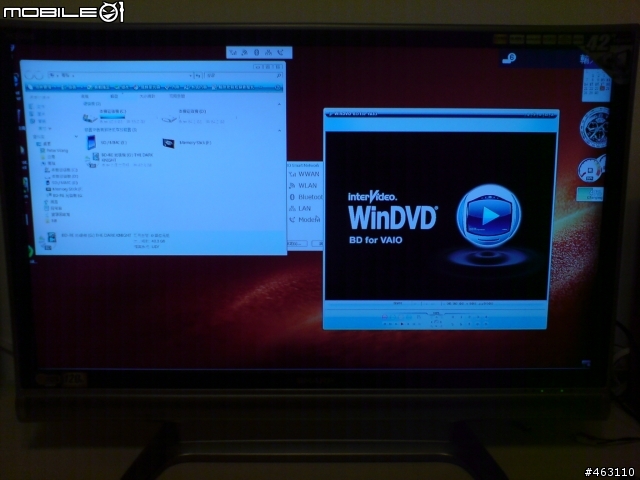The height and width of the screenshot is (480, 640).
Task: Click the WinDVD playback control strip
Action: [435, 320]
